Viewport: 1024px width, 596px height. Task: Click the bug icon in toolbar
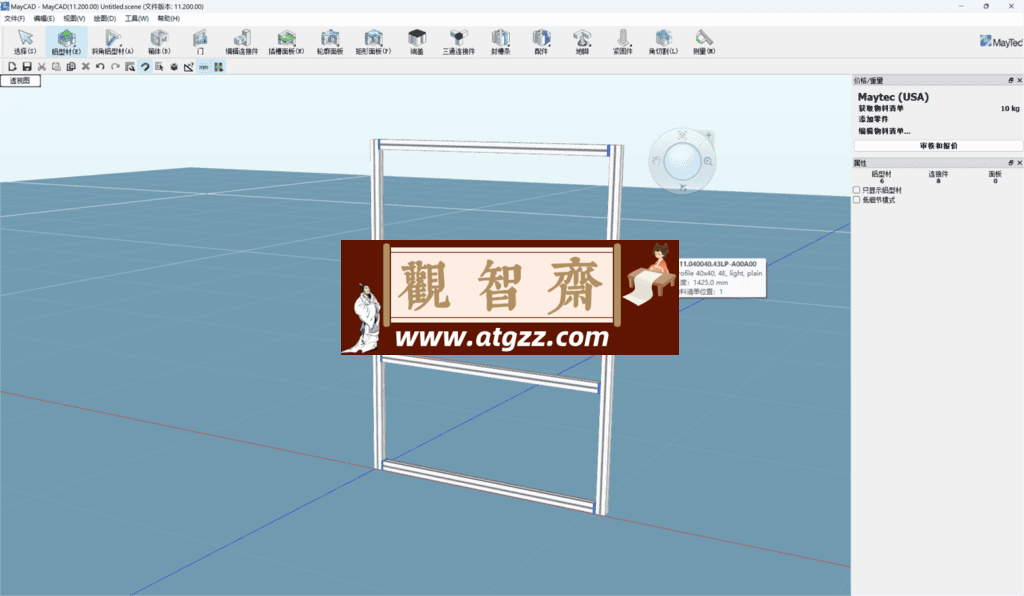pyautogui.click(x=174, y=67)
